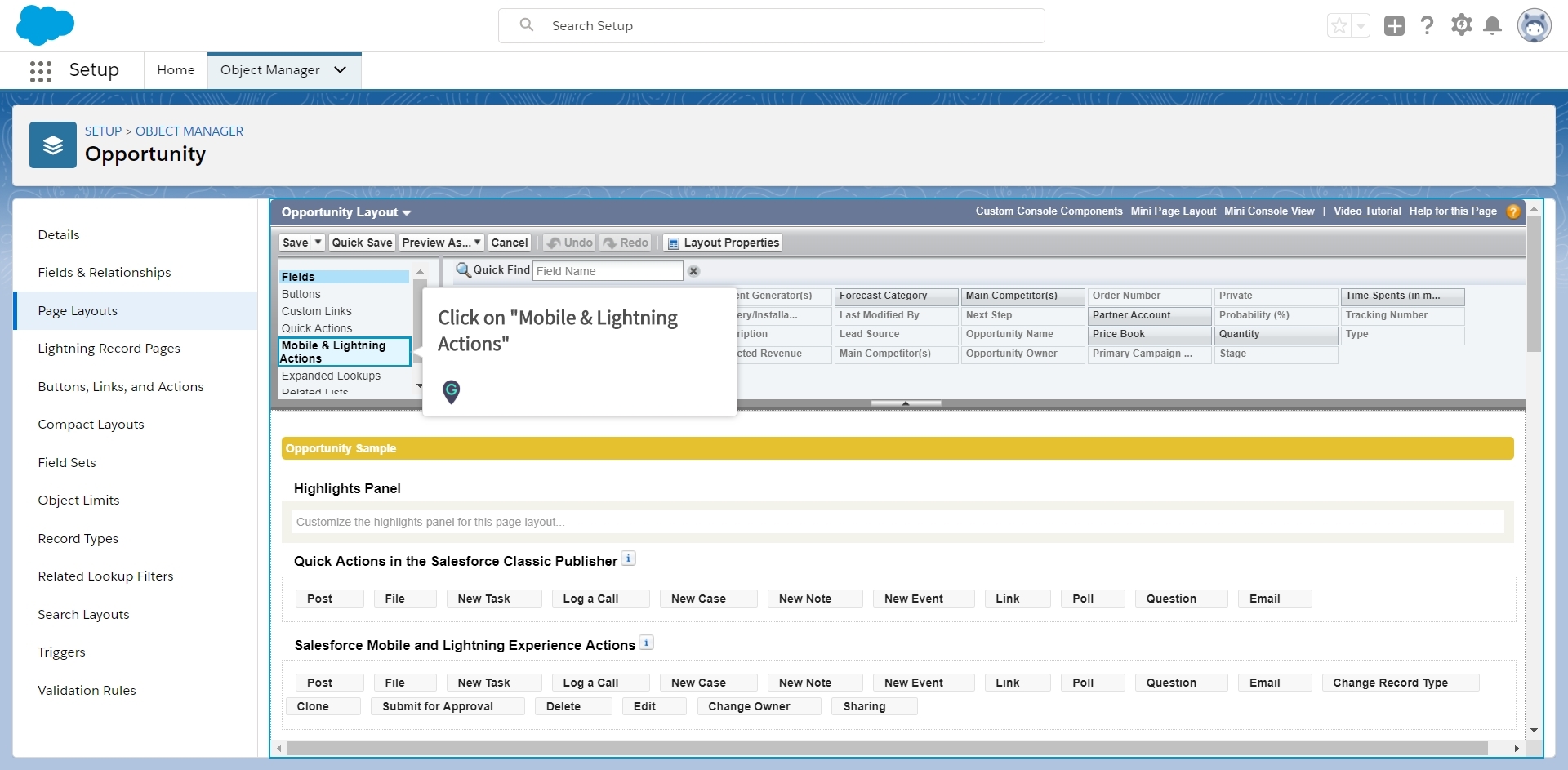Select Fields in the palette list
The height and width of the screenshot is (770, 1568).
point(343,277)
